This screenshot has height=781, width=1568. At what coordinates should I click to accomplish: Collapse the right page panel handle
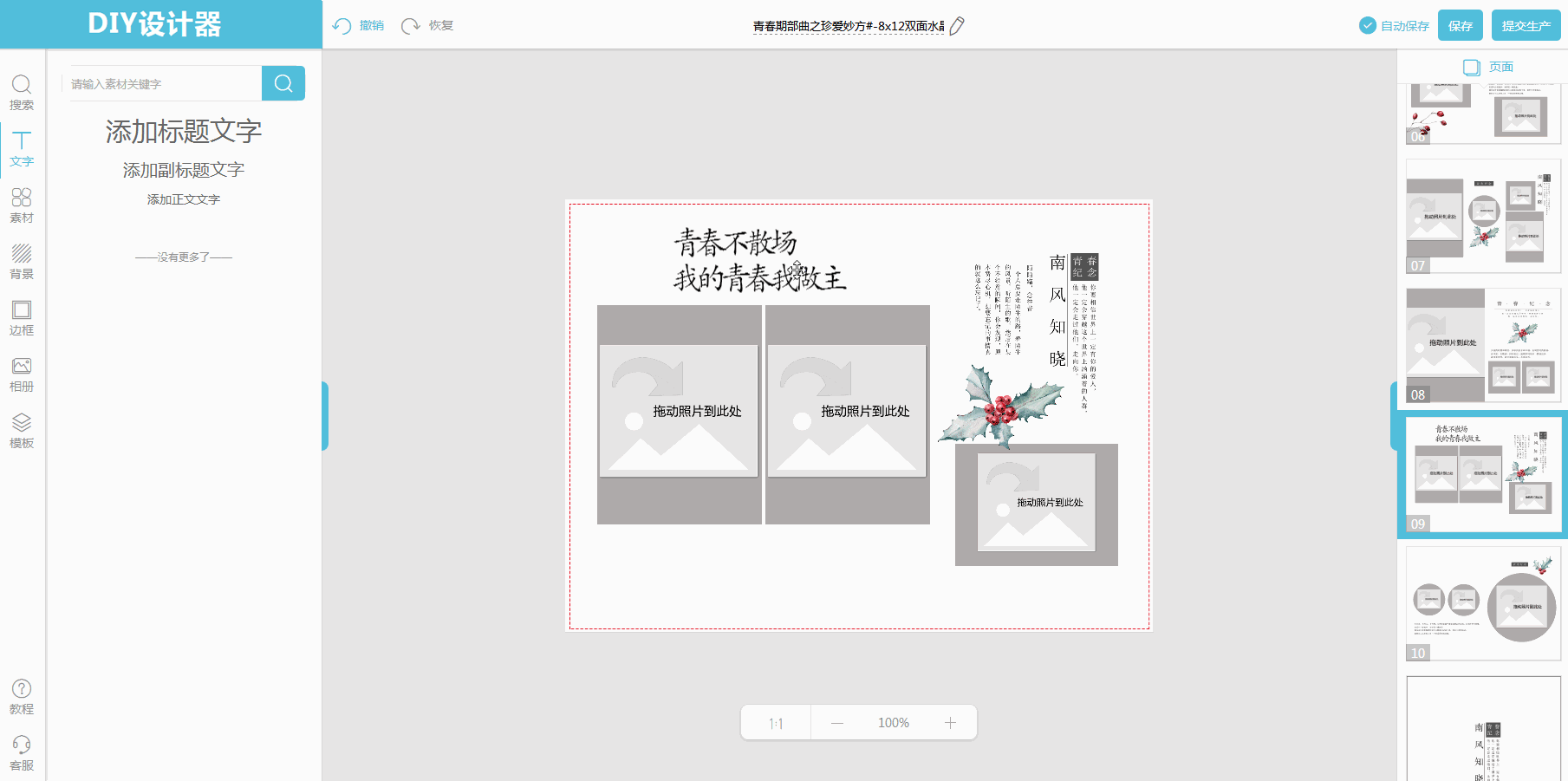click(x=1394, y=416)
